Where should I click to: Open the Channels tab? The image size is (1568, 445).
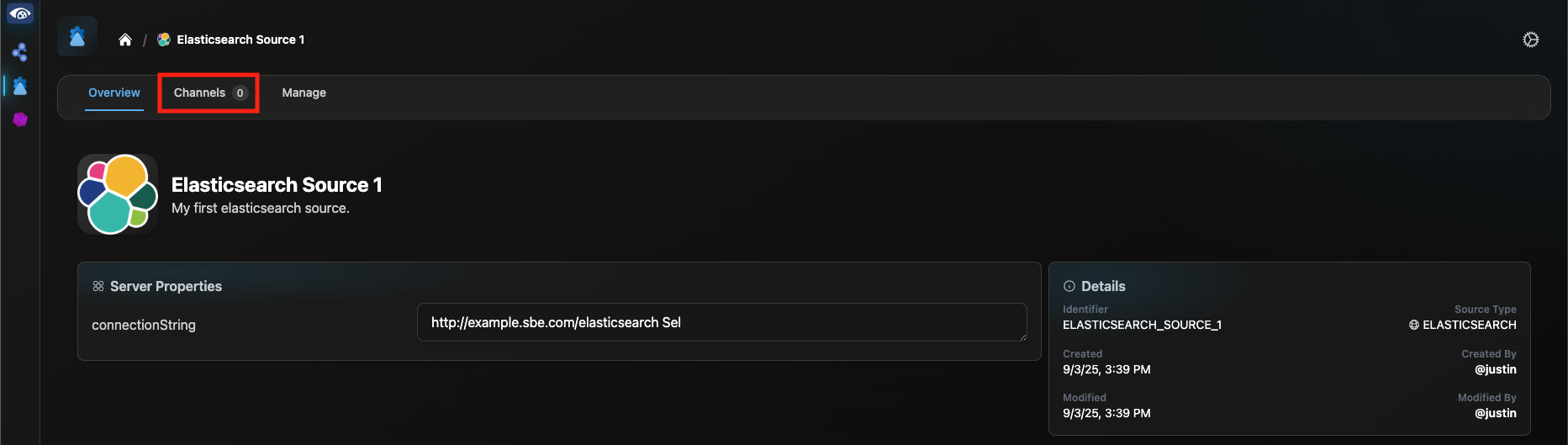[209, 93]
